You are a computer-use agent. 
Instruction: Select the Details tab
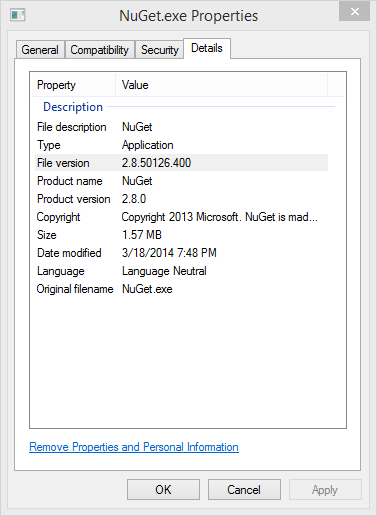[207, 48]
